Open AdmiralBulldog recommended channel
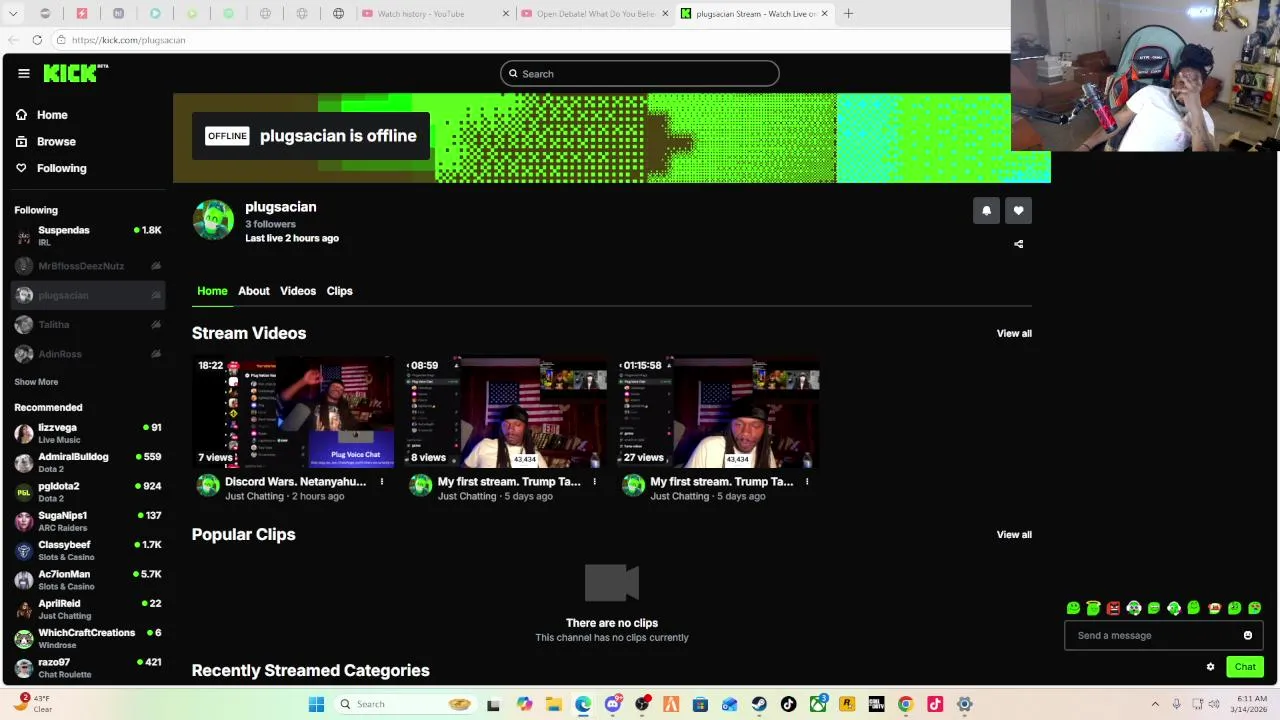Image resolution: width=1280 pixels, height=720 pixels. point(88,463)
